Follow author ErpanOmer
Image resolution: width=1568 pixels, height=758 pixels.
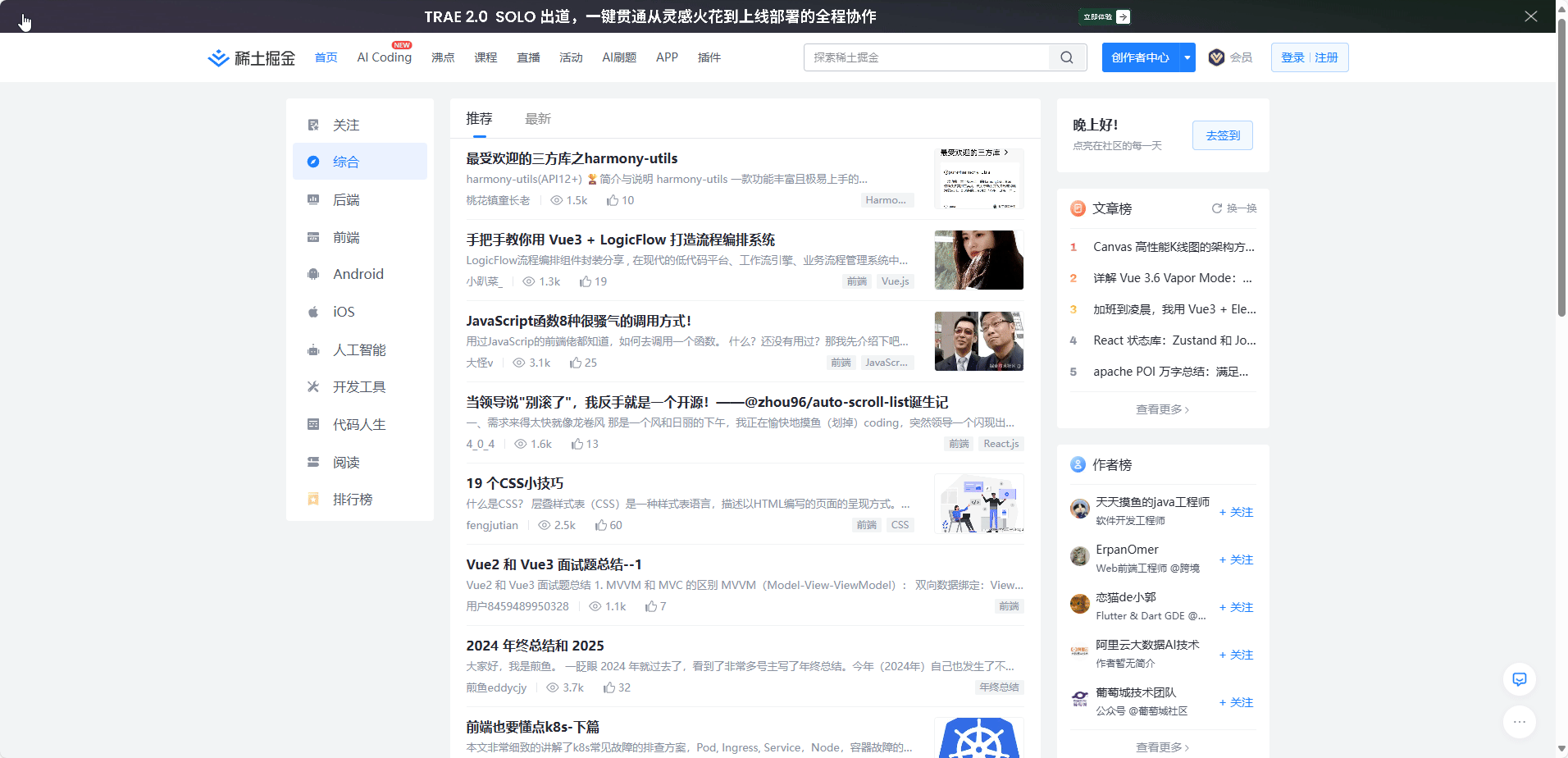(x=1236, y=559)
